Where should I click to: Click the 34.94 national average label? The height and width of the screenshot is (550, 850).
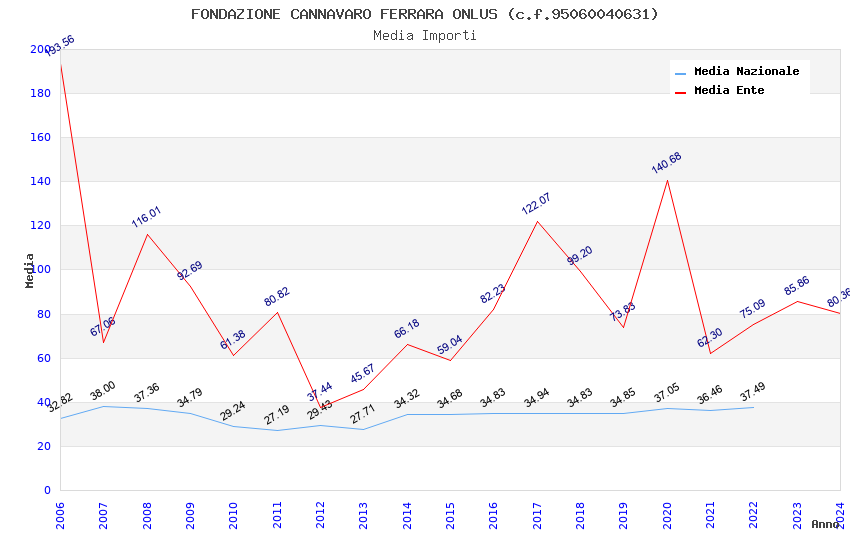point(537,398)
